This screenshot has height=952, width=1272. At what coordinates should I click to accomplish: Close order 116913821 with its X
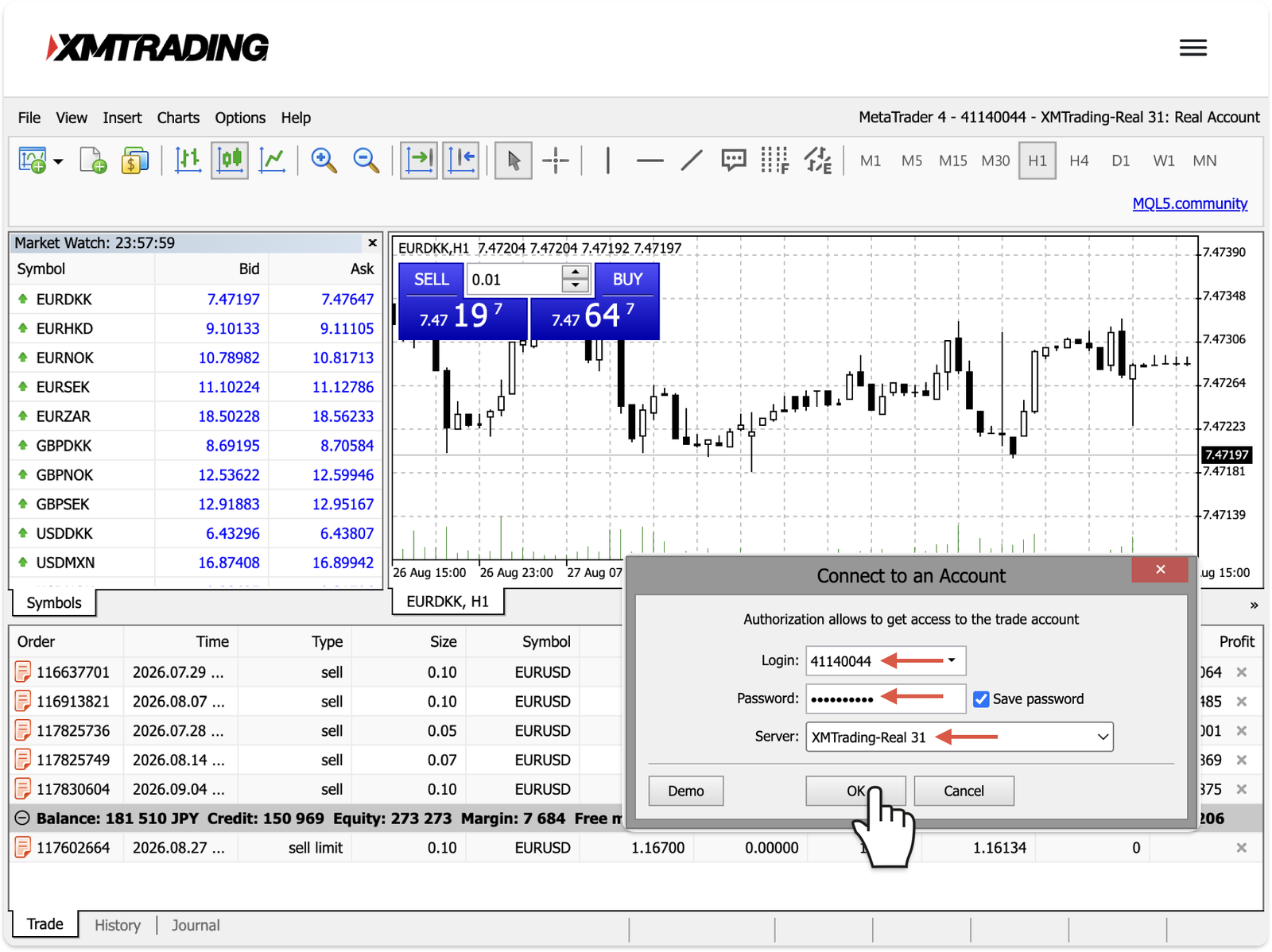click(1242, 702)
